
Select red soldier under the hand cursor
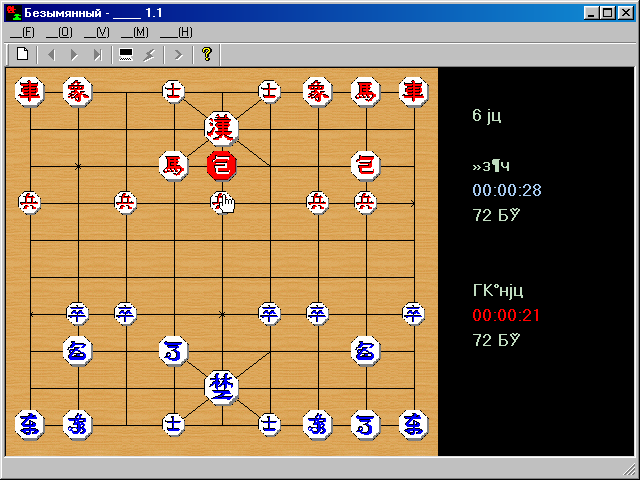pos(220,202)
